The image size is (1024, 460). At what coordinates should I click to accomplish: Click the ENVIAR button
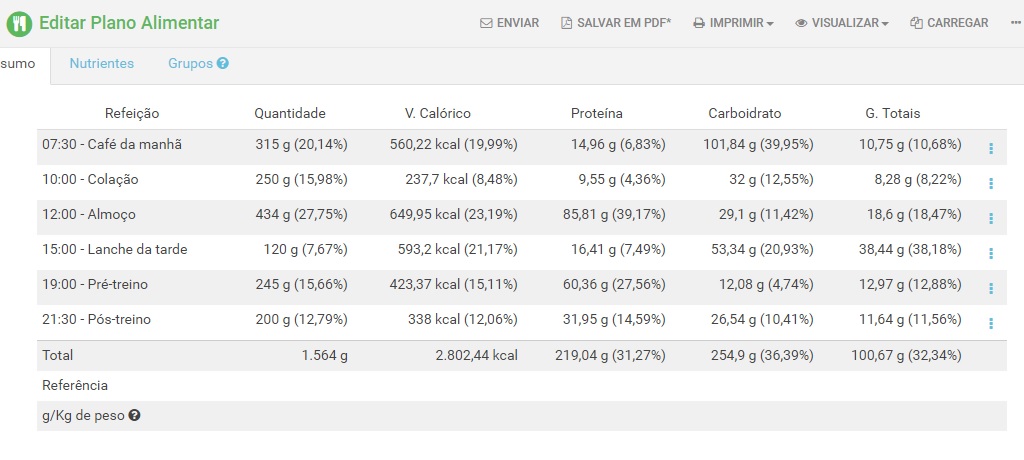pyautogui.click(x=509, y=23)
